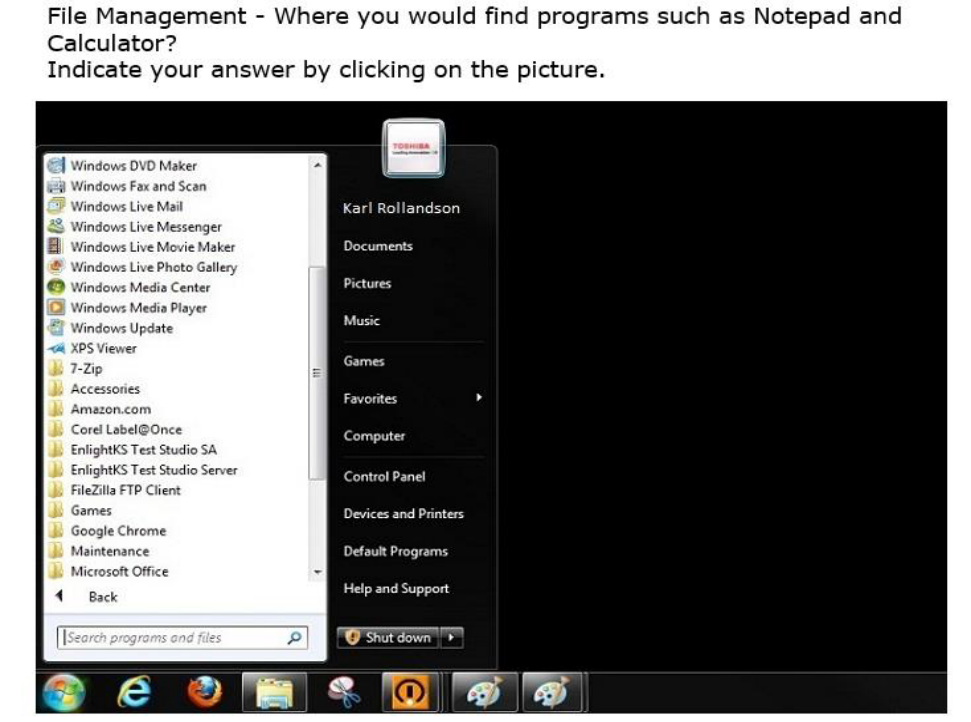Viewport: 971px width, 722px height.
Task: Open the Windows DVD Maker program
Action: click(x=133, y=166)
